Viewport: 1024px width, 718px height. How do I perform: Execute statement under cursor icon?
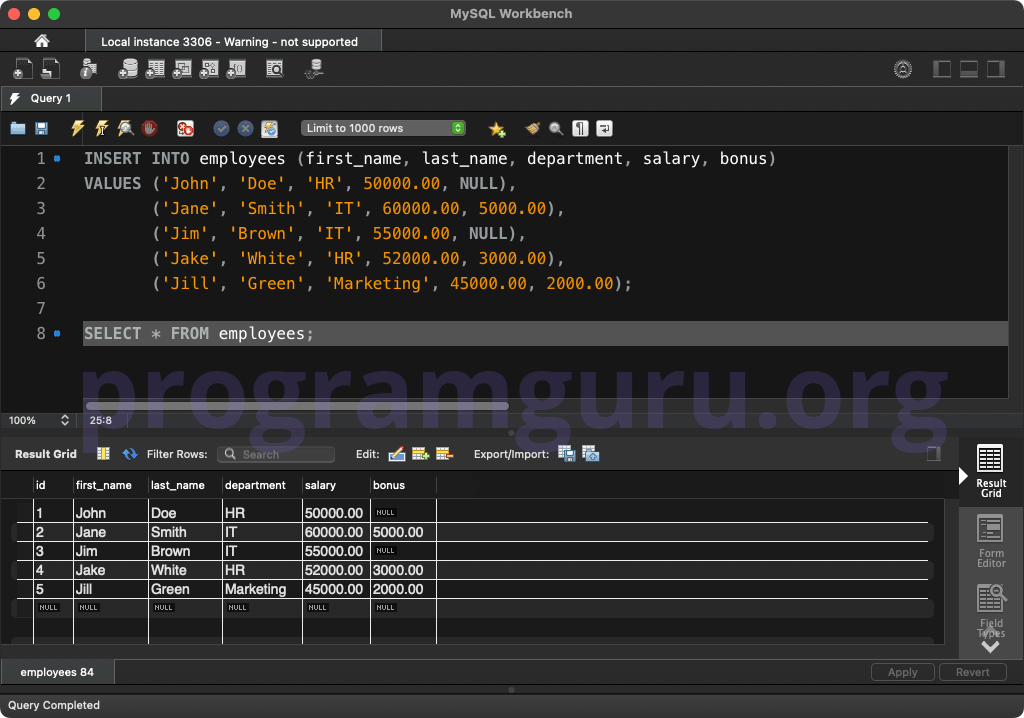point(101,128)
